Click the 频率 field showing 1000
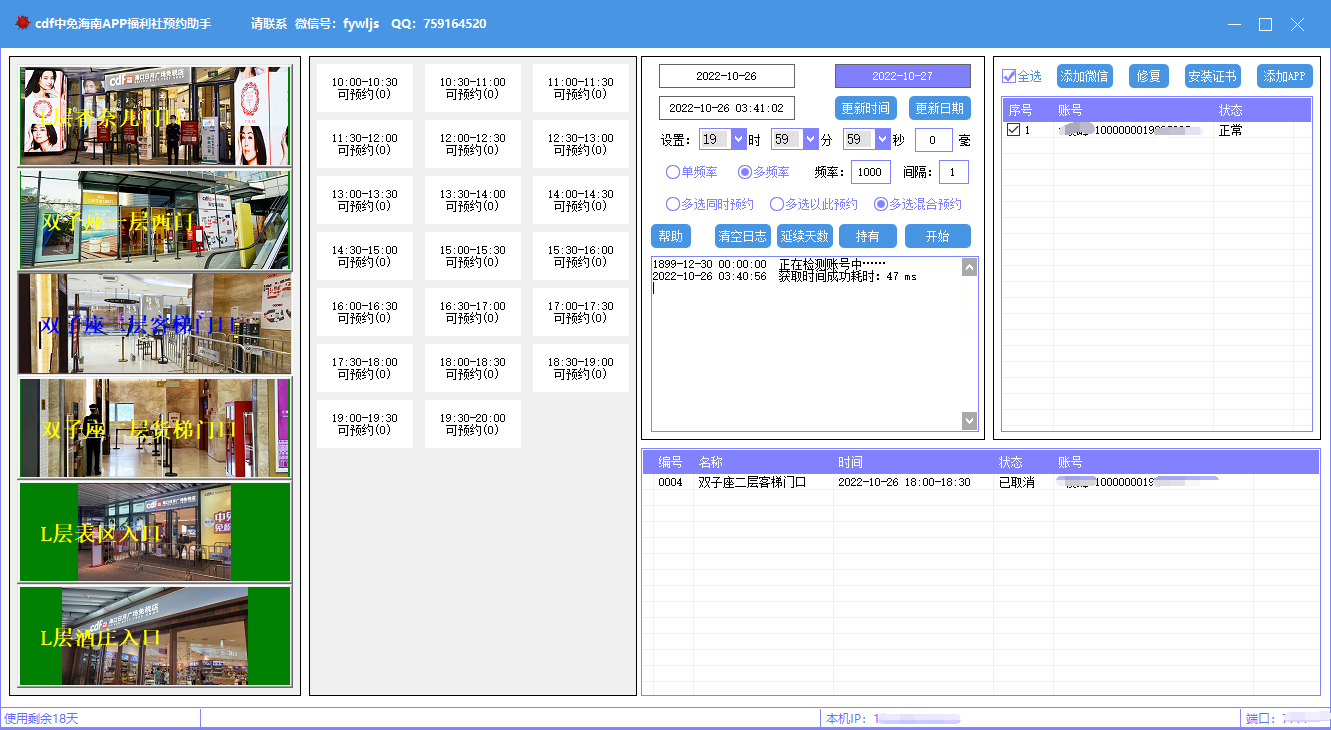 [871, 172]
